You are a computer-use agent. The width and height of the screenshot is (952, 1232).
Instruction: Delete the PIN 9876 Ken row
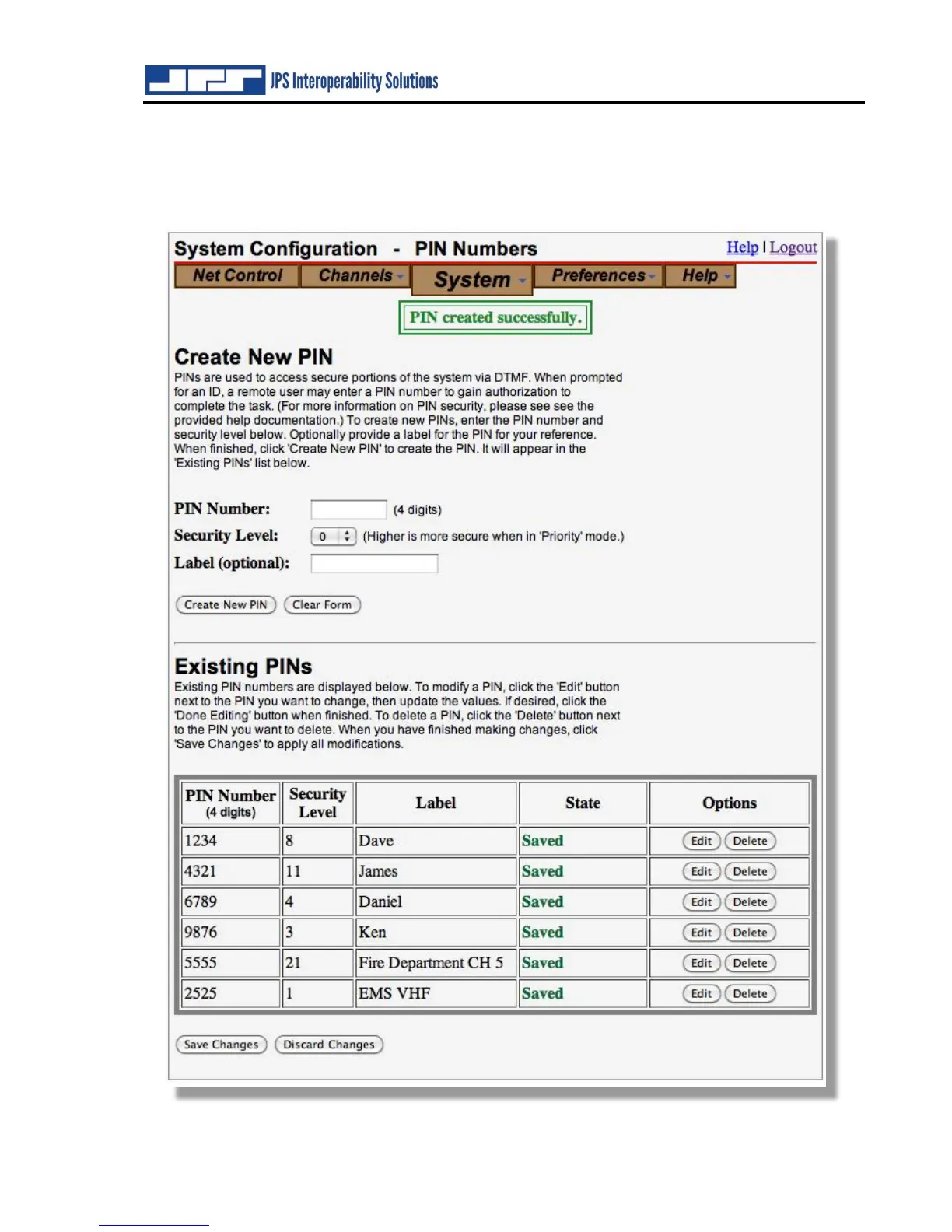point(750,933)
